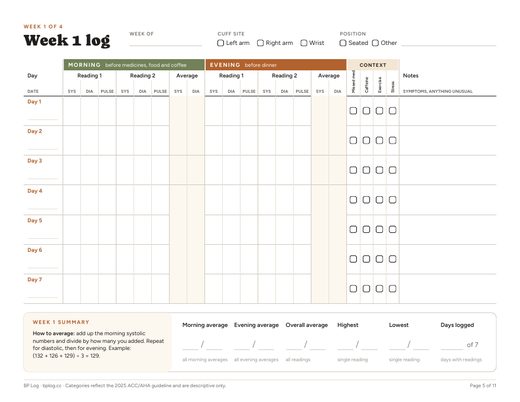Click 'SYMPTOMS, ANYTHING UNUSUAL' subheading
Screen dimensions: 520x402
[438, 91]
